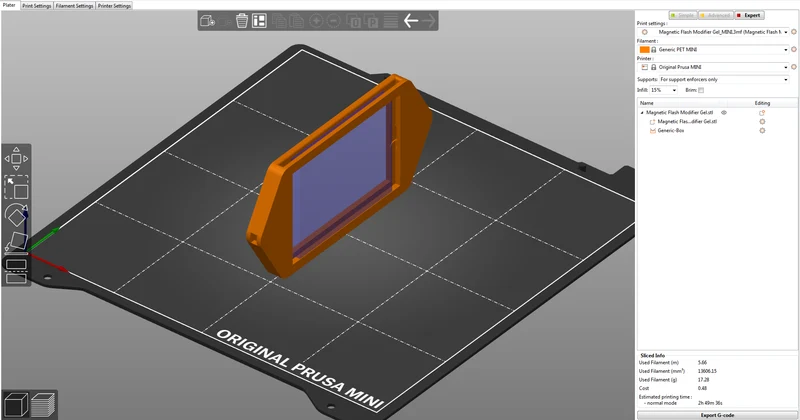The height and width of the screenshot is (420, 800).
Task: Click the Redo right arrow
Action: coord(429,21)
